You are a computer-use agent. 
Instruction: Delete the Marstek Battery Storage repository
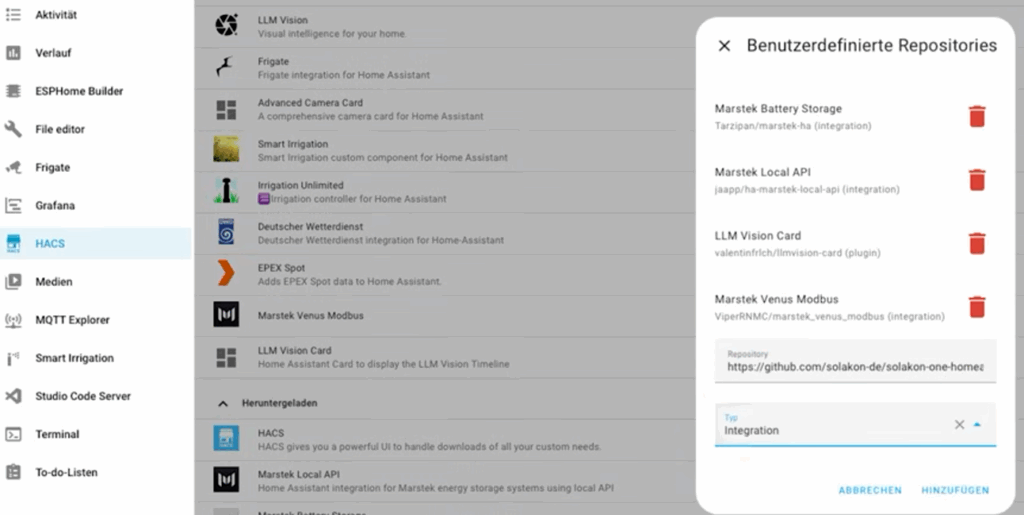pyautogui.click(x=977, y=117)
